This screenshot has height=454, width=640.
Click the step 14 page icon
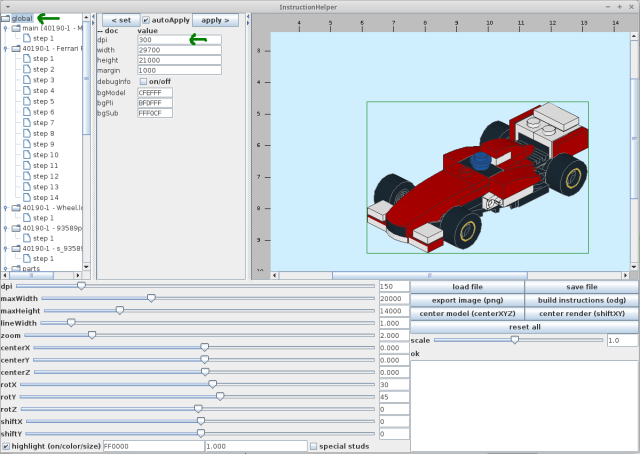[27, 198]
